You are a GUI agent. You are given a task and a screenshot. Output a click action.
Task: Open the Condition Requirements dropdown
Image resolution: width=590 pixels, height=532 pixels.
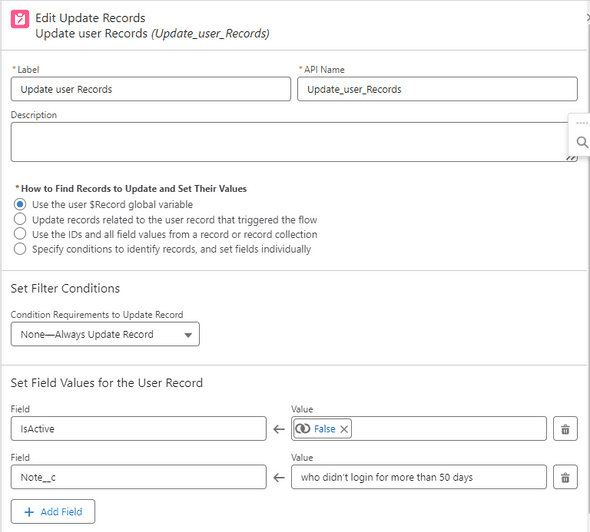(x=105, y=334)
